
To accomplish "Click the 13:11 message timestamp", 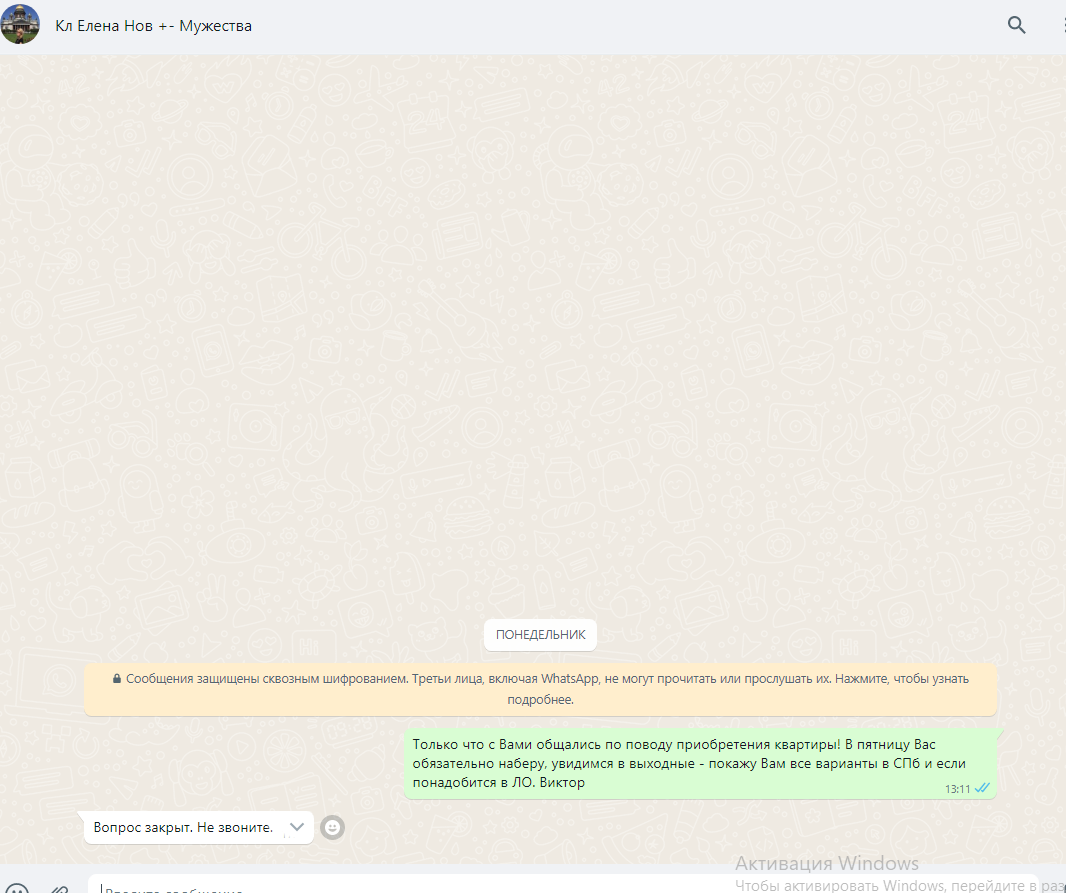I will (957, 789).
